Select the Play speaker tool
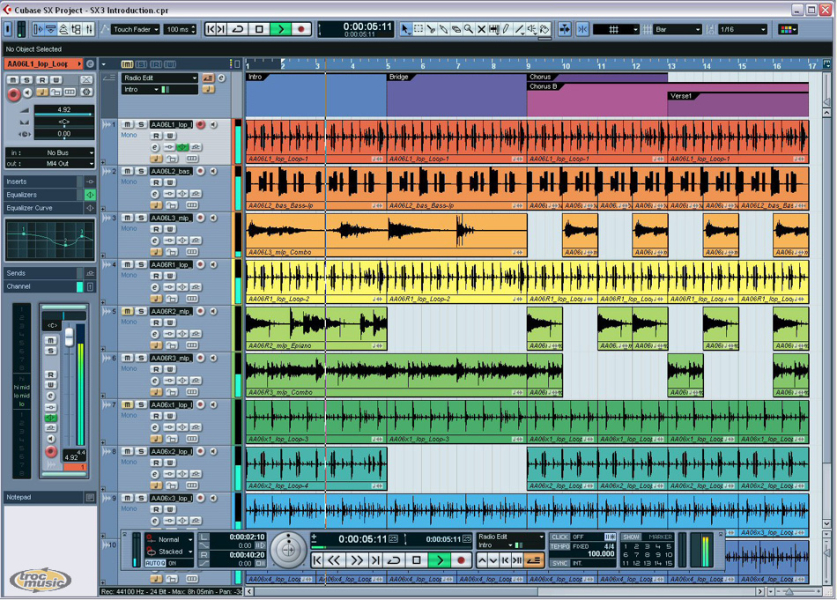The width and height of the screenshot is (837, 600). coord(532,29)
